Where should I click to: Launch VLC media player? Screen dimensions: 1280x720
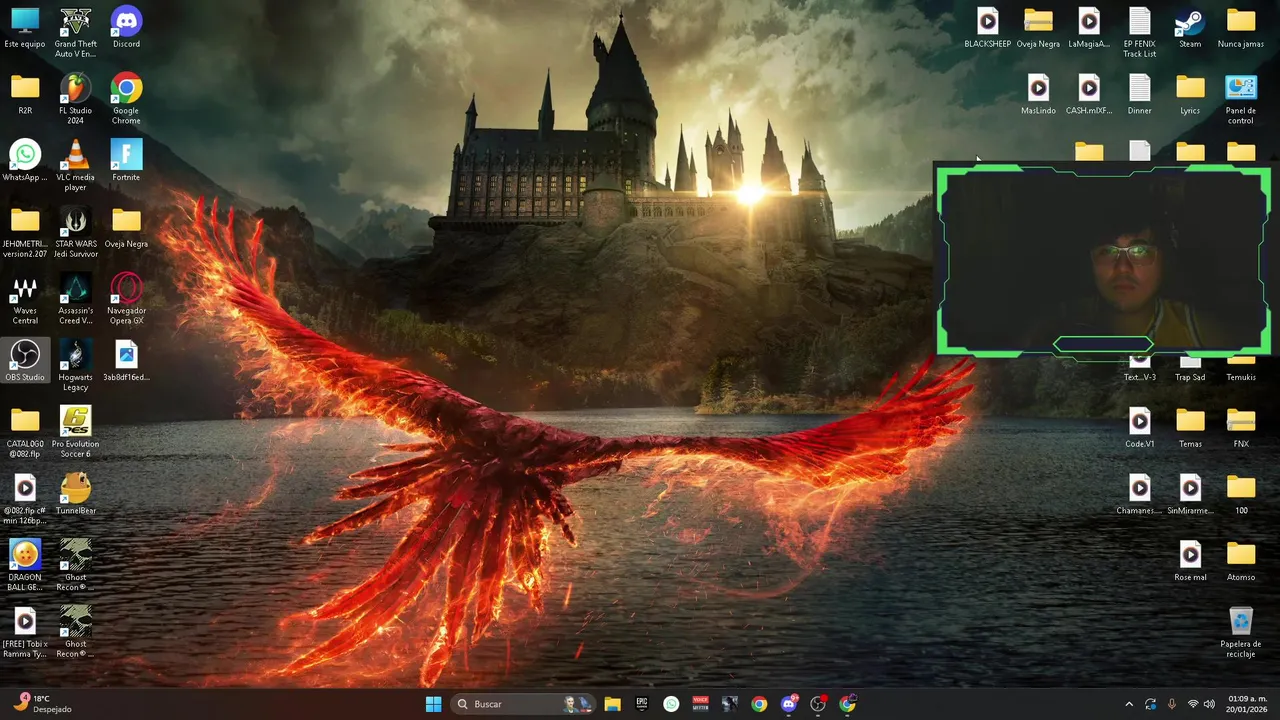click(x=76, y=166)
